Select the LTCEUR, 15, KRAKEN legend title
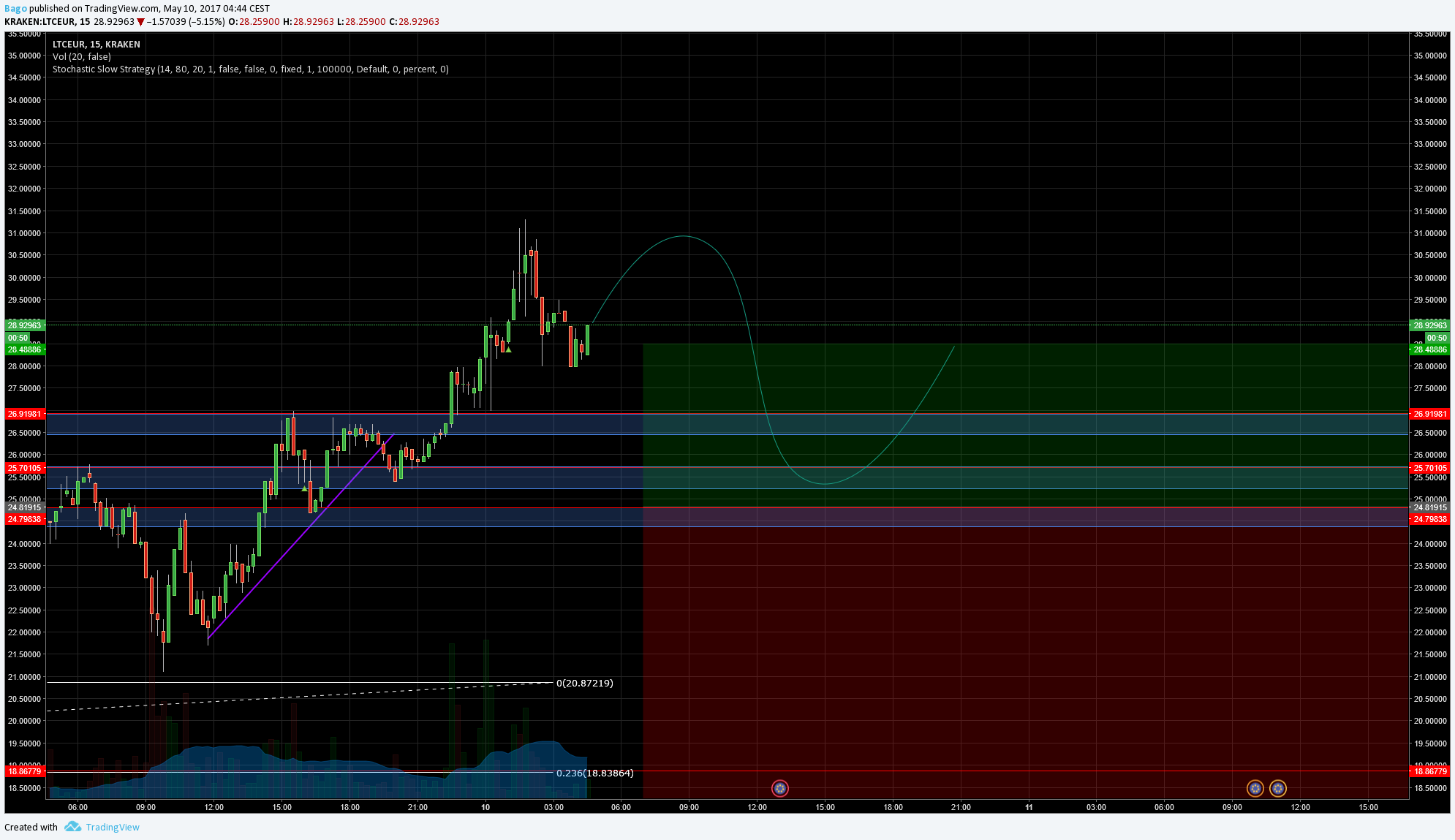Image resolution: width=1455 pixels, height=840 pixels. click(97, 45)
